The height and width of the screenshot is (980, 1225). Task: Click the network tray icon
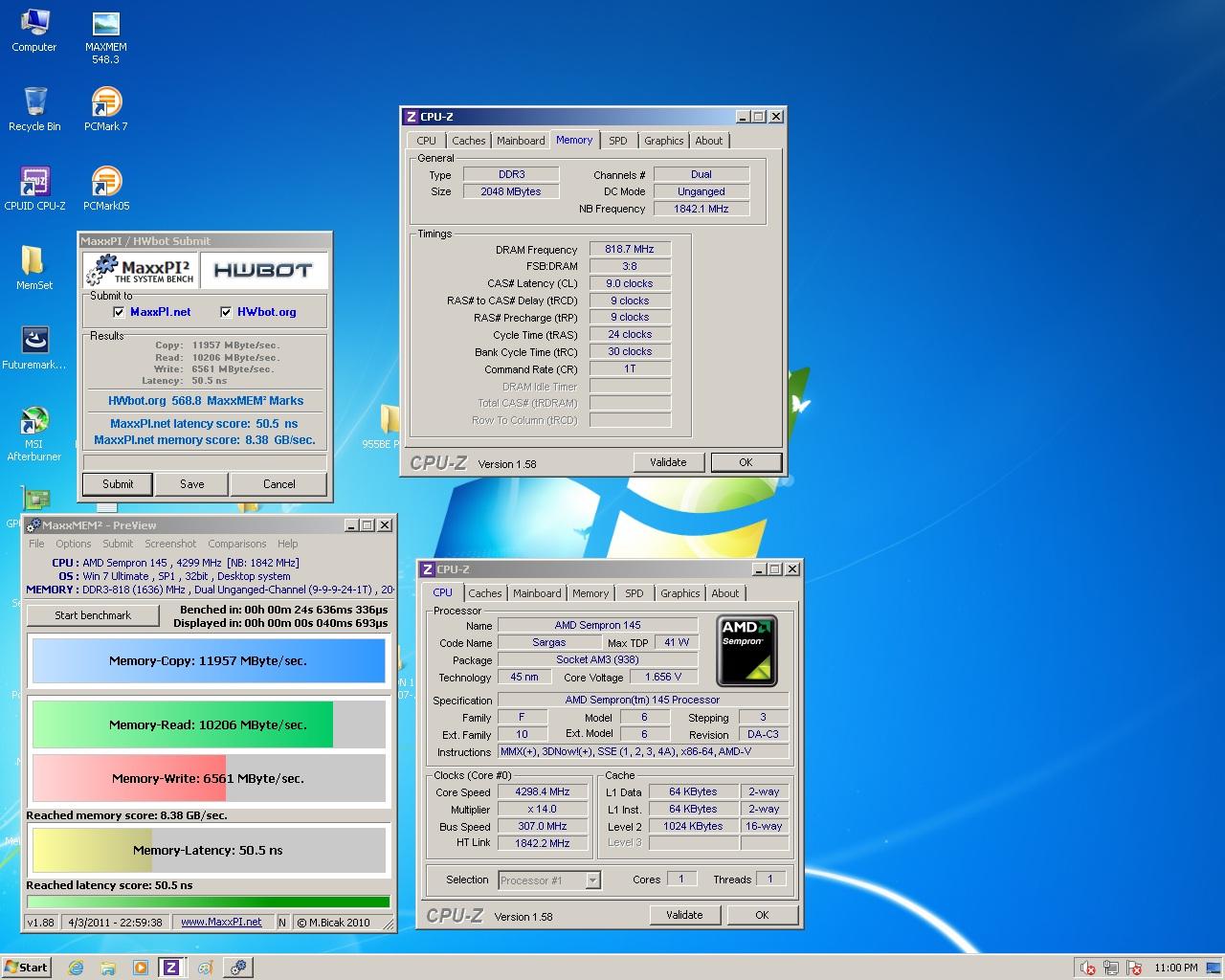pos(1111,968)
